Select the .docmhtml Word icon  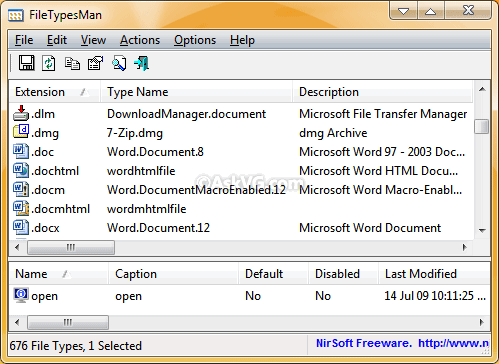coord(21,208)
